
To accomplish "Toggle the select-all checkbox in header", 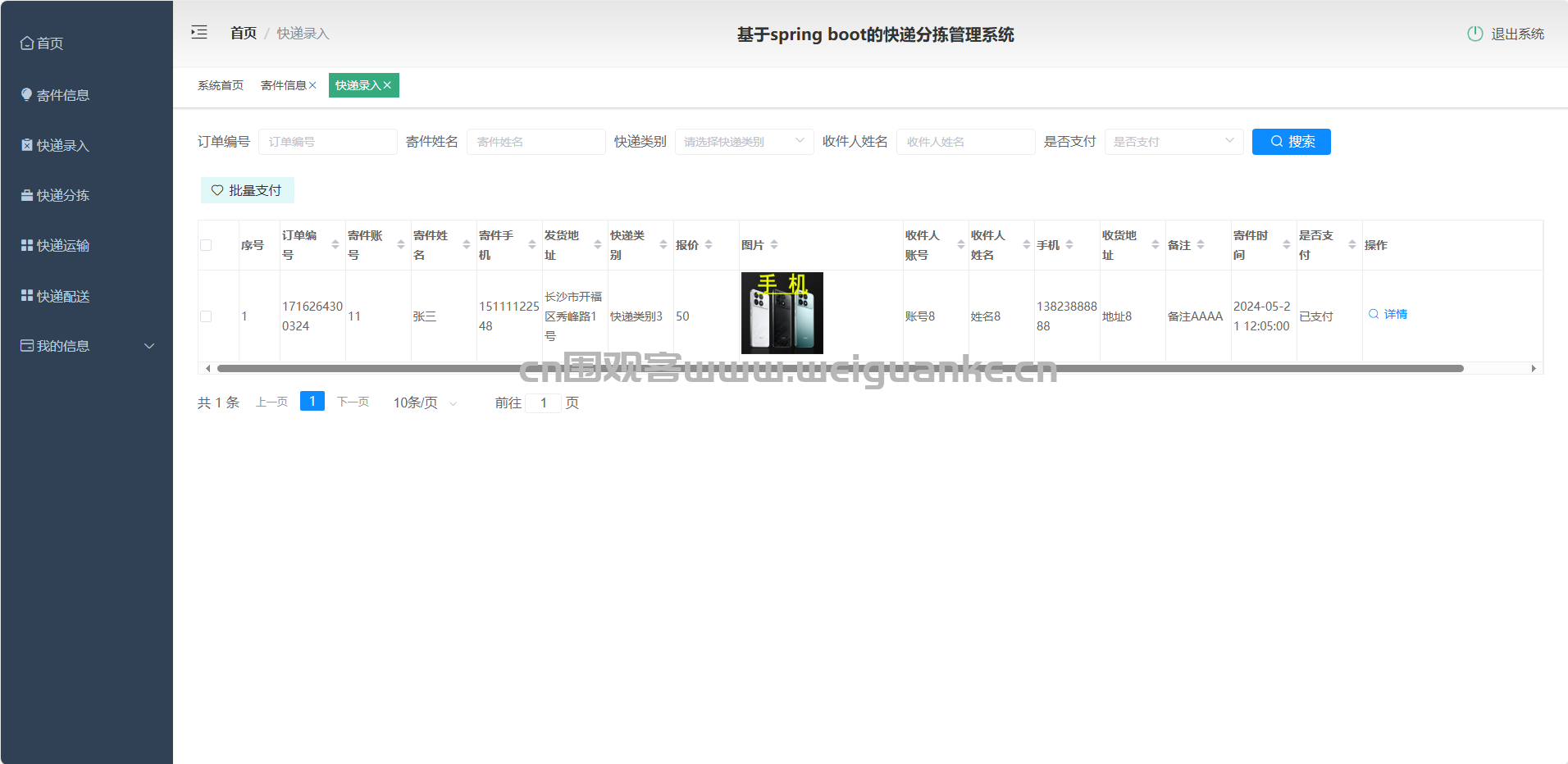I will point(206,245).
